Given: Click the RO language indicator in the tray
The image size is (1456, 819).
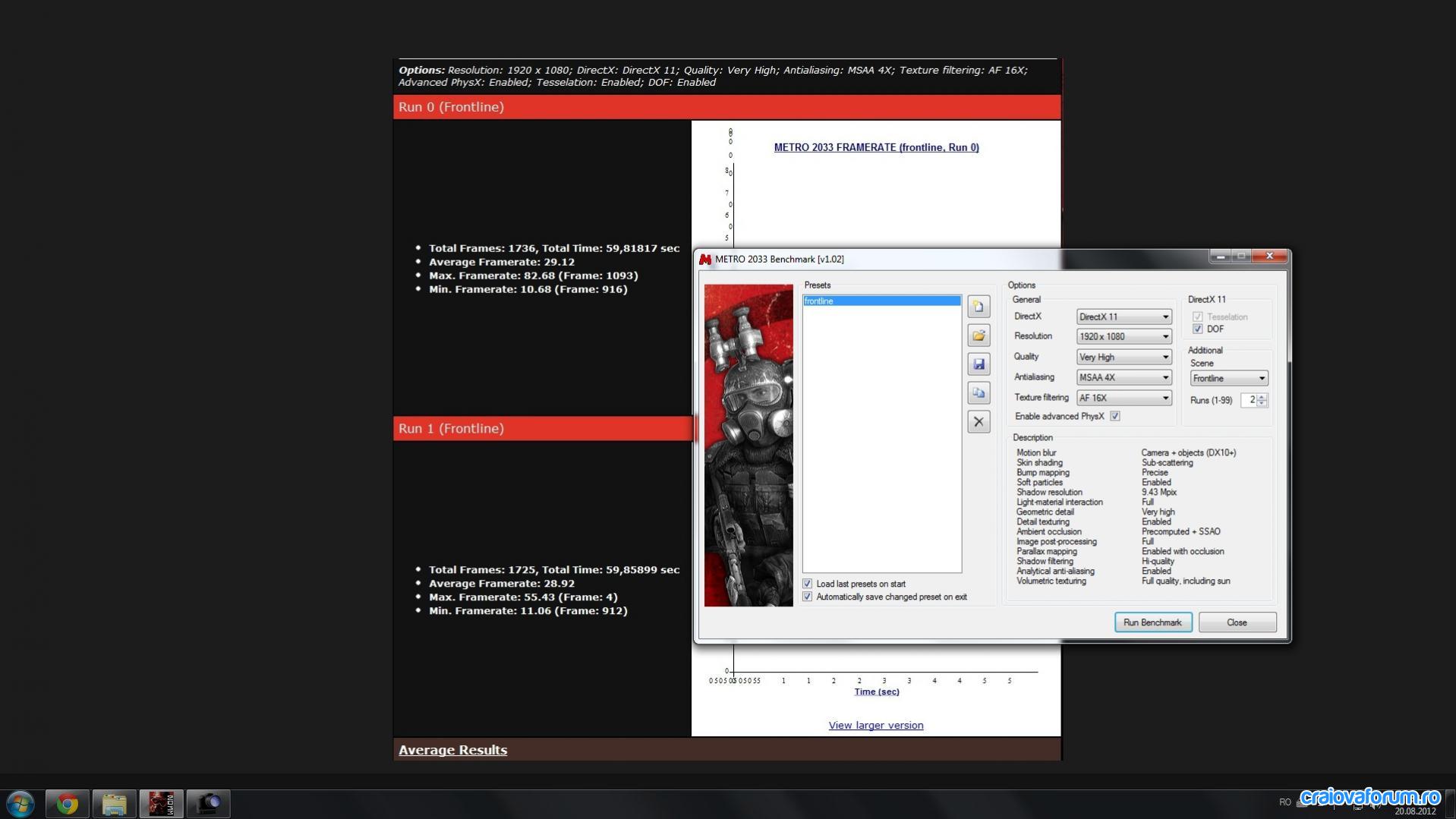Looking at the screenshot, I should [1284, 802].
